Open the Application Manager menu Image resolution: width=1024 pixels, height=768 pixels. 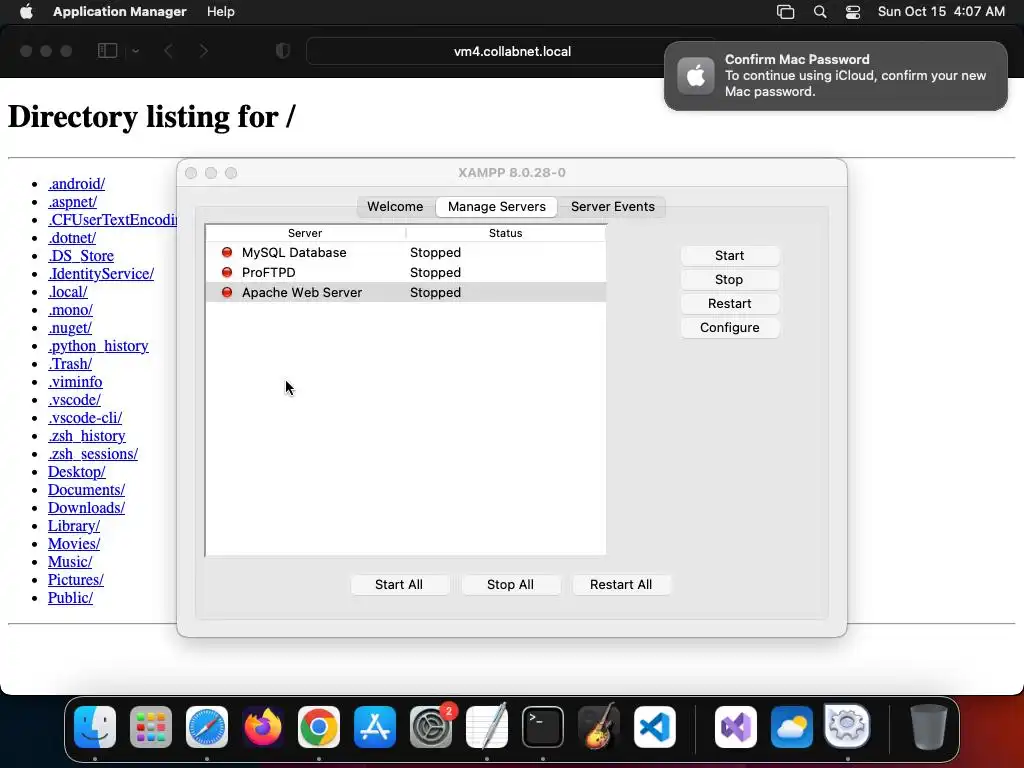click(x=120, y=11)
